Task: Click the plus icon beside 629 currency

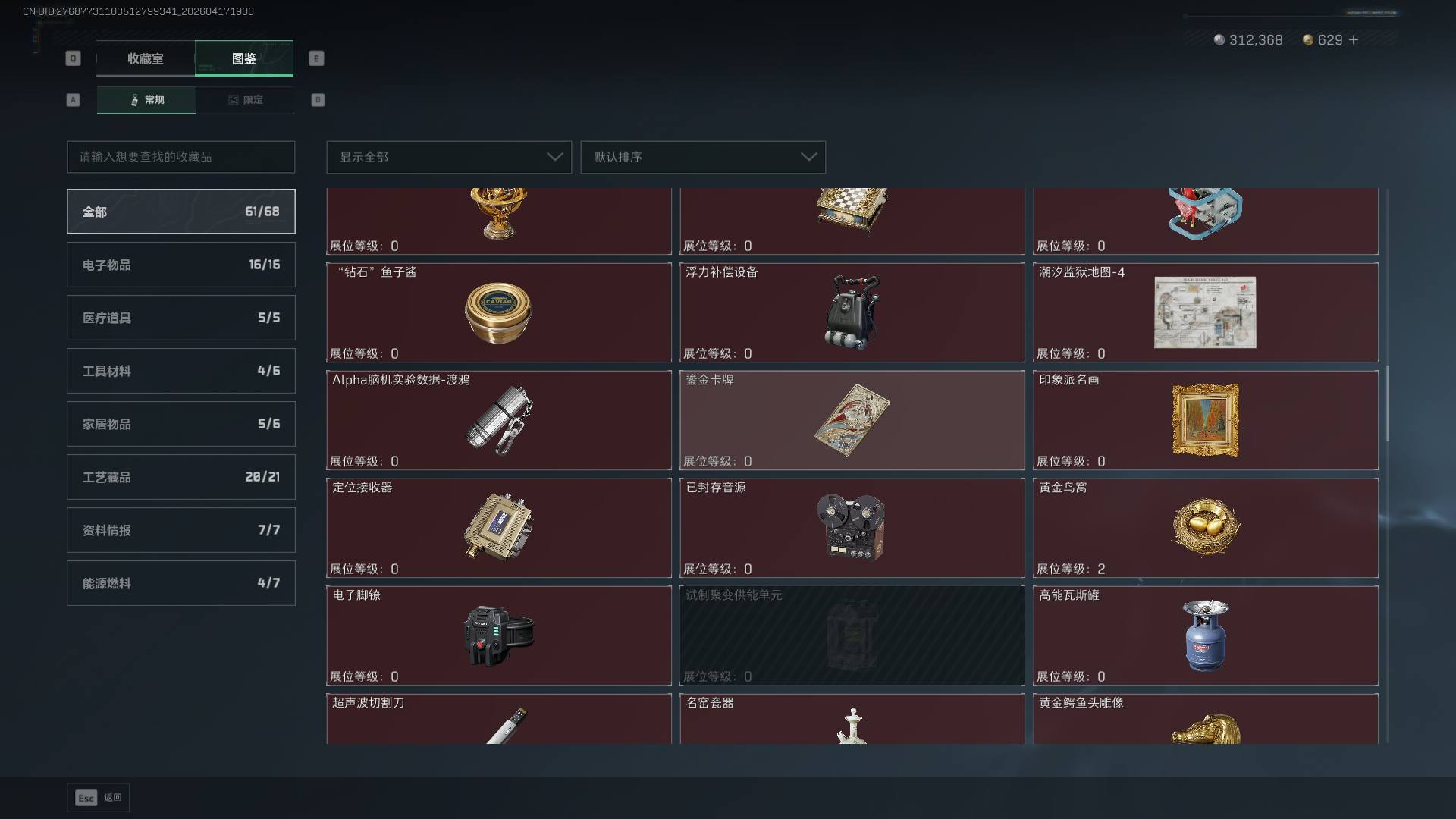Action: [x=1354, y=40]
